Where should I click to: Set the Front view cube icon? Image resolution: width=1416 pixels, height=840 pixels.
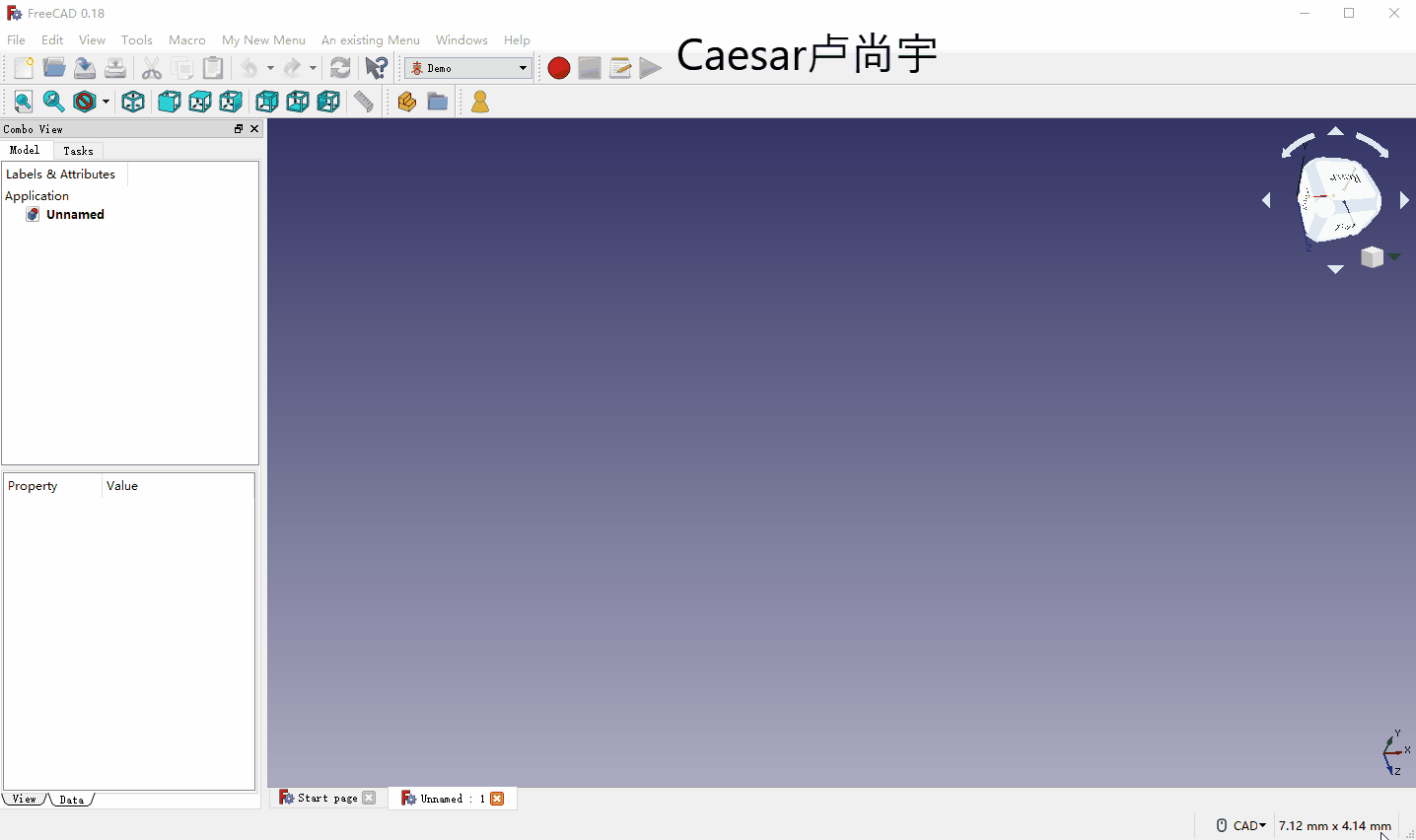point(170,102)
